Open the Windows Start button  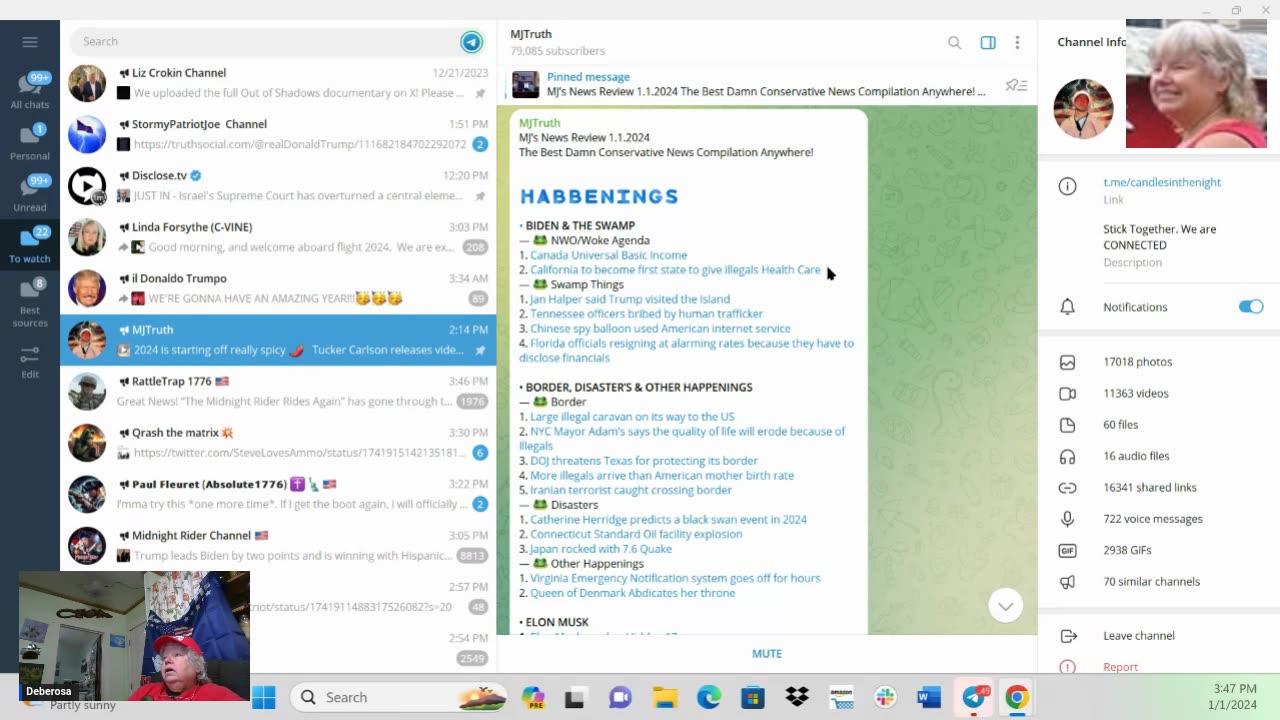click(264, 697)
